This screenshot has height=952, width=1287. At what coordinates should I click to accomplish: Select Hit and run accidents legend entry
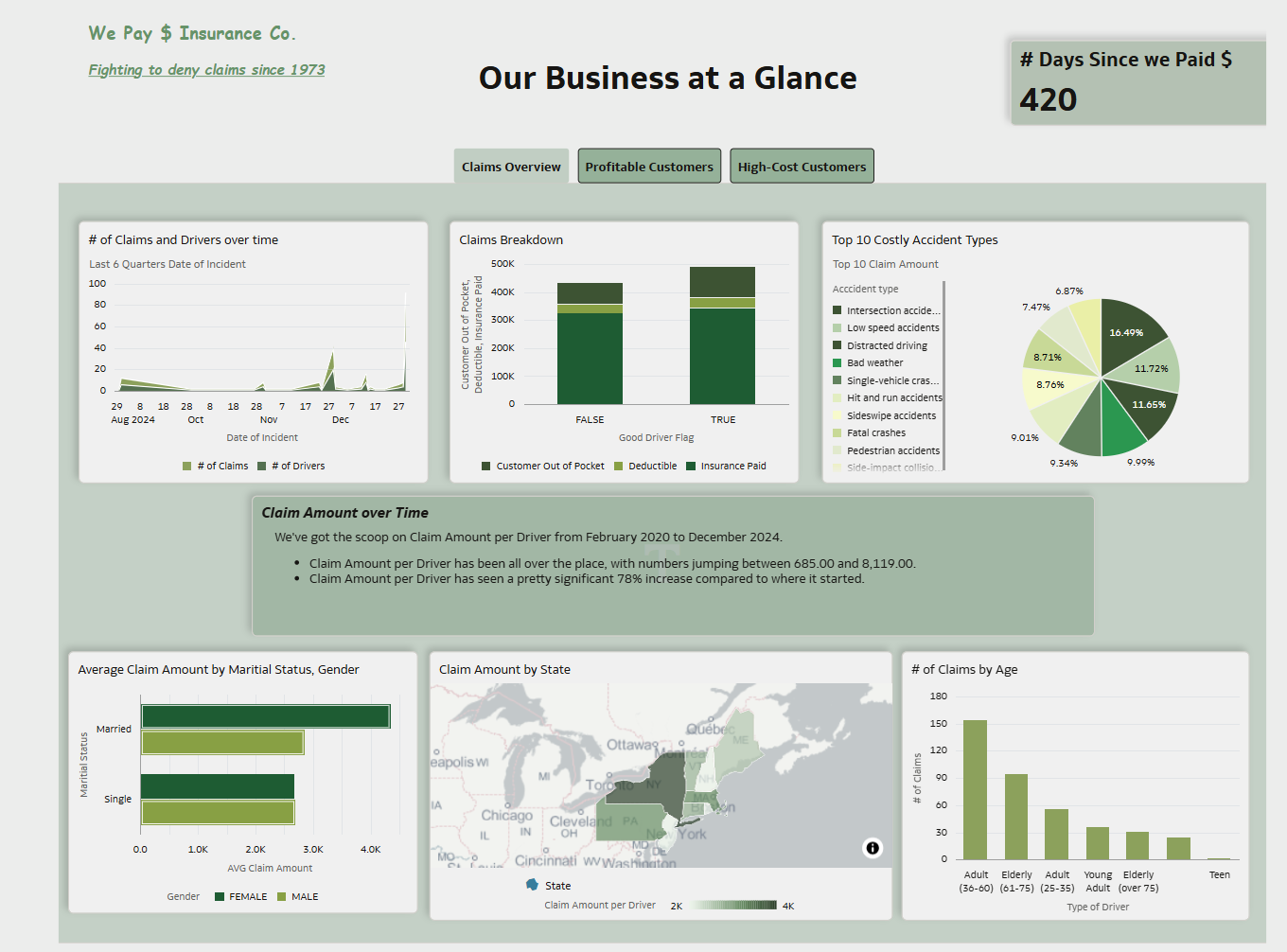(x=888, y=397)
